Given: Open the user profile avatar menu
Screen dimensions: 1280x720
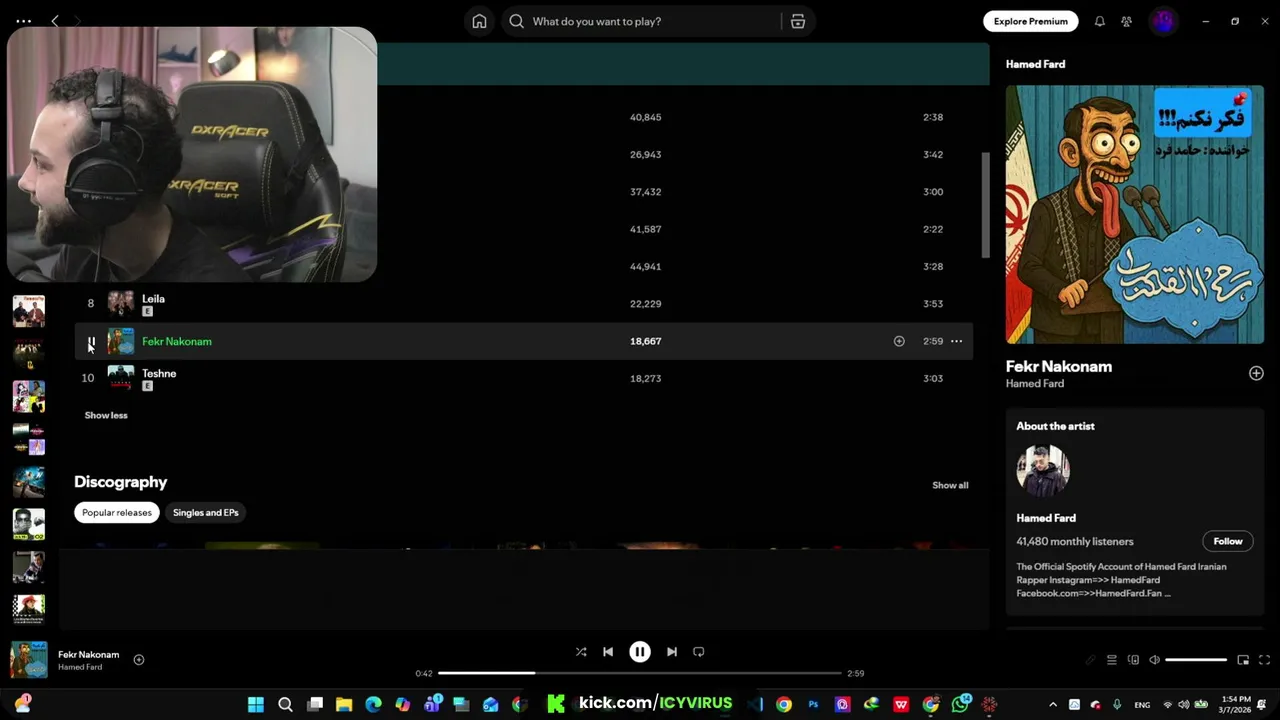Looking at the screenshot, I should (1163, 21).
